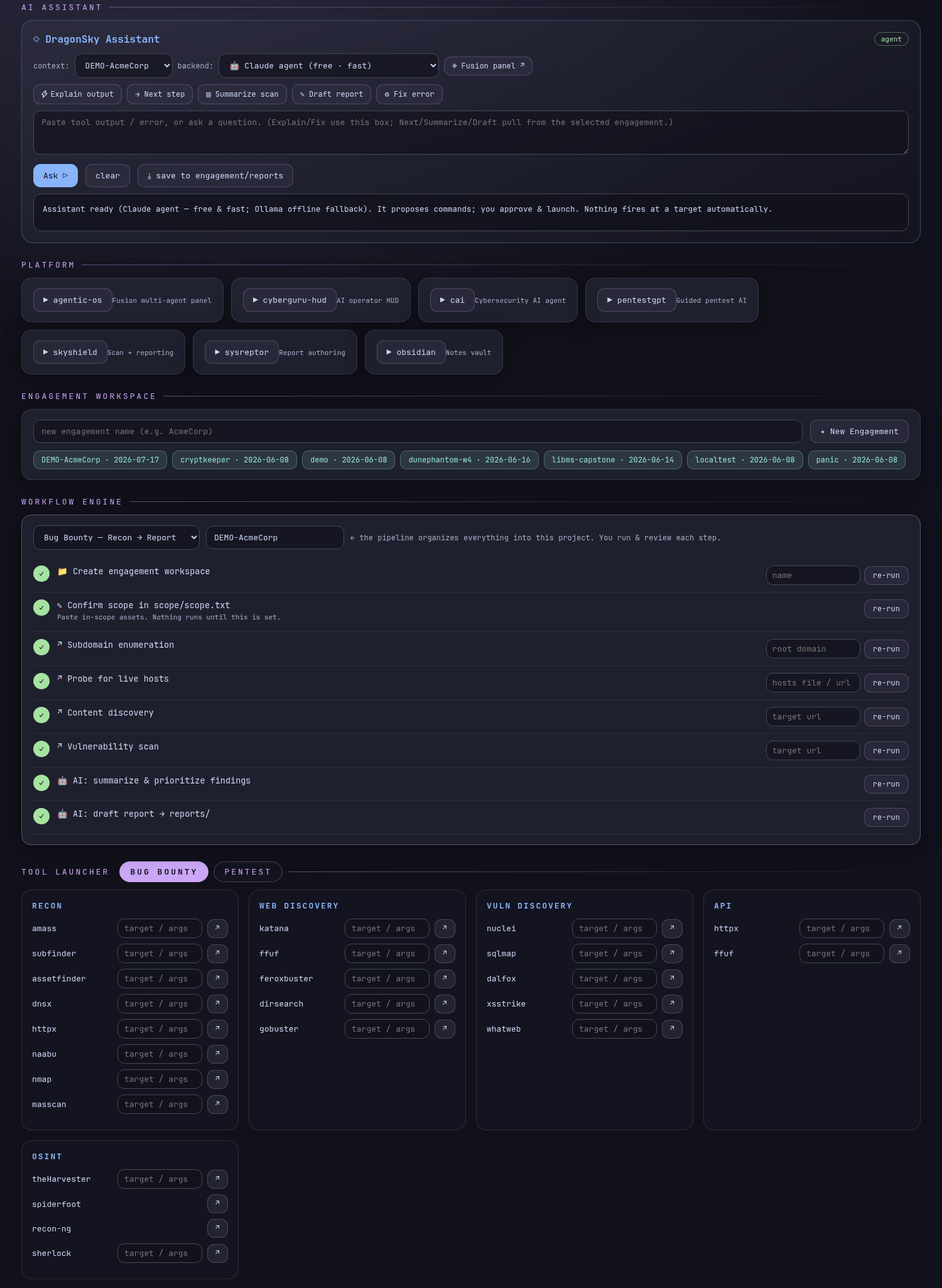Viewport: 942px width, 1288px height.
Task: Launch skyshield platform
Action: (70, 352)
